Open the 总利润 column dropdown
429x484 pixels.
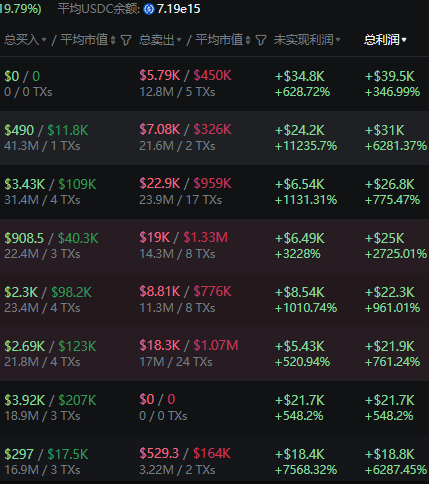point(404,40)
